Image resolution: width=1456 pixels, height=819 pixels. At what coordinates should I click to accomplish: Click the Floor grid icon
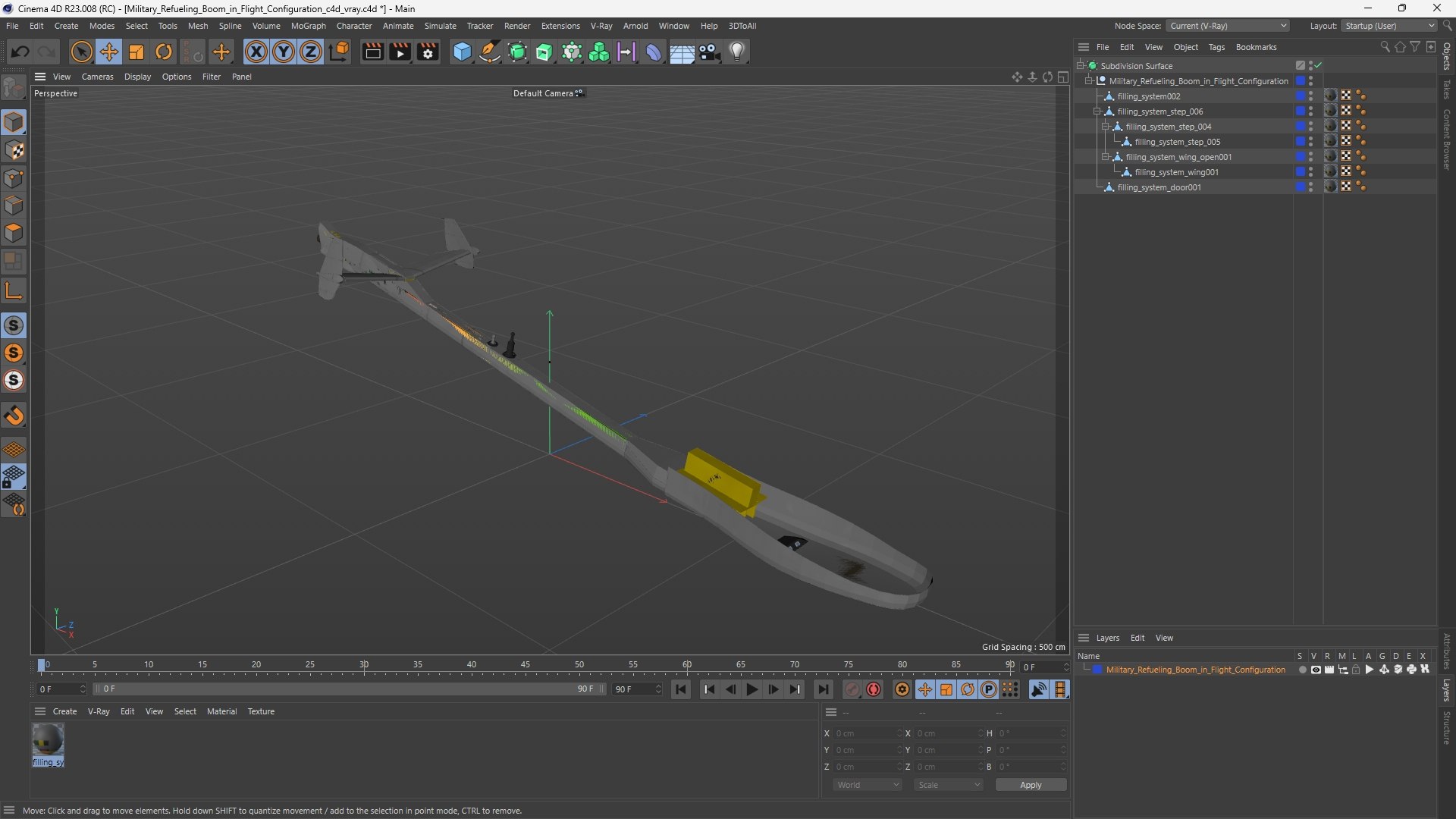(682, 52)
